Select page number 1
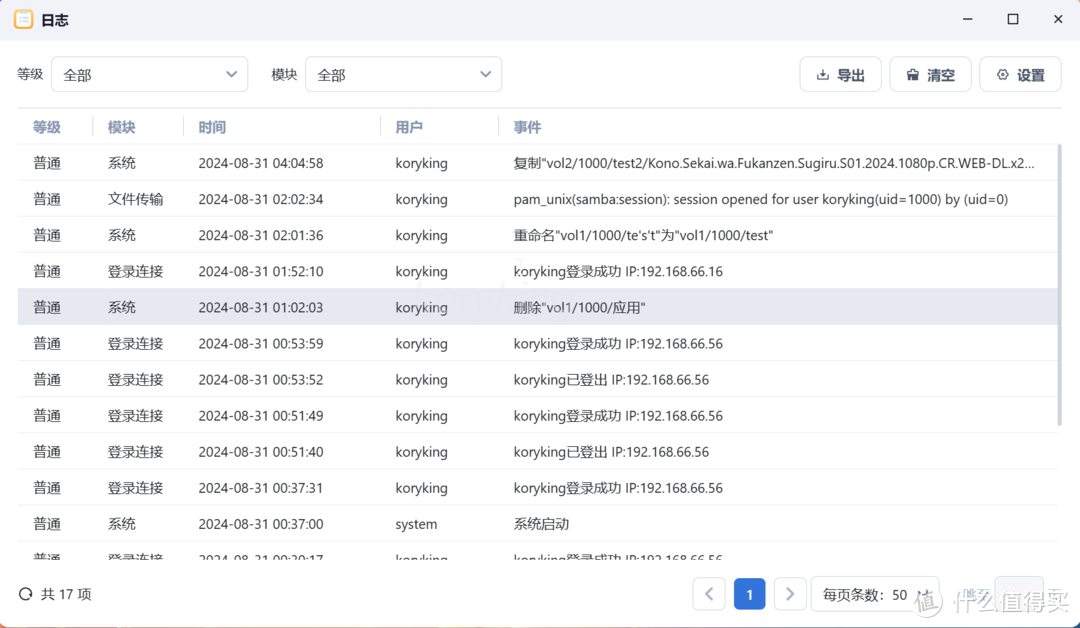 [749, 593]
